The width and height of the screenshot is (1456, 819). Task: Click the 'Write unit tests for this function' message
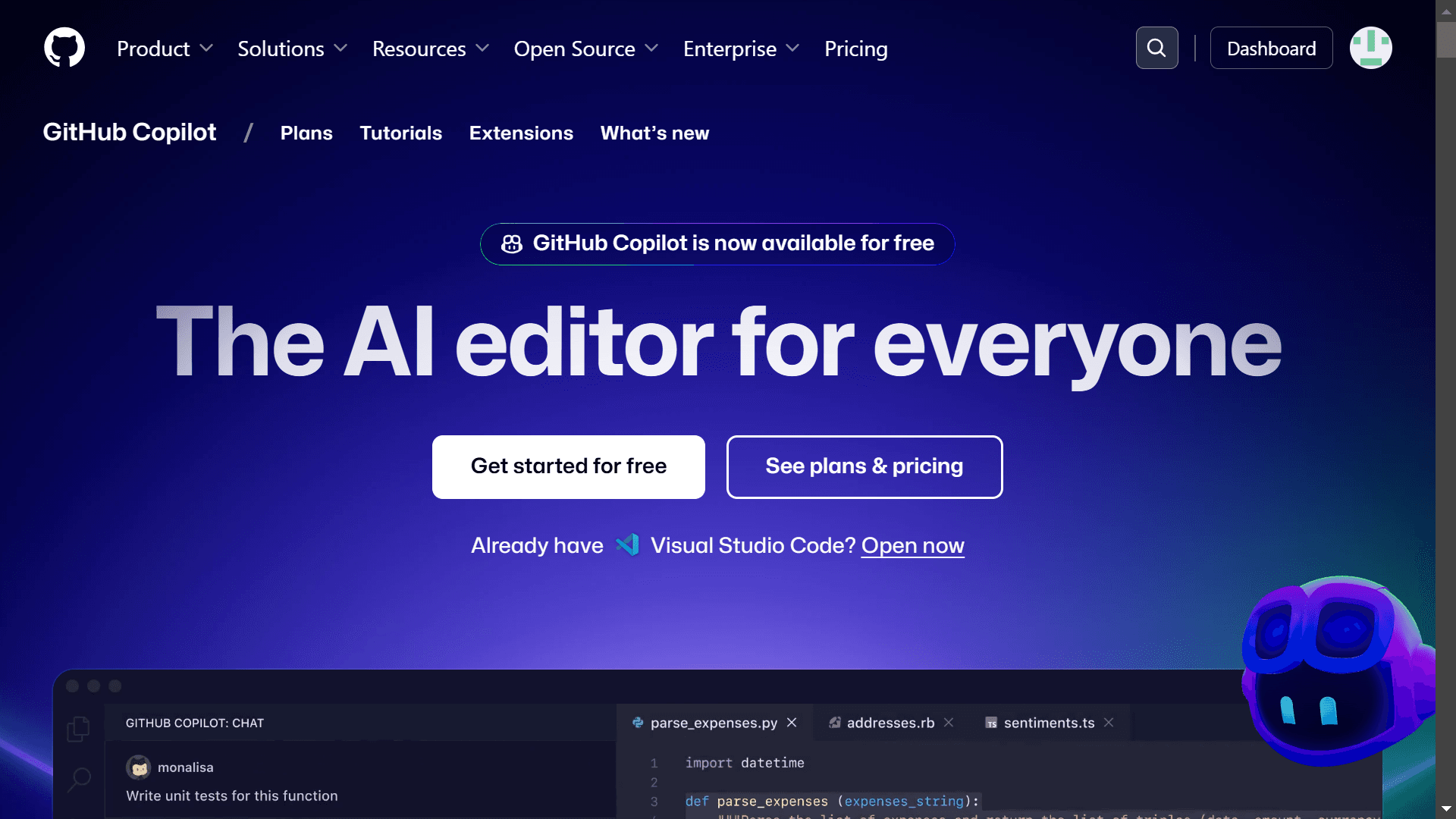coord(232,795)
